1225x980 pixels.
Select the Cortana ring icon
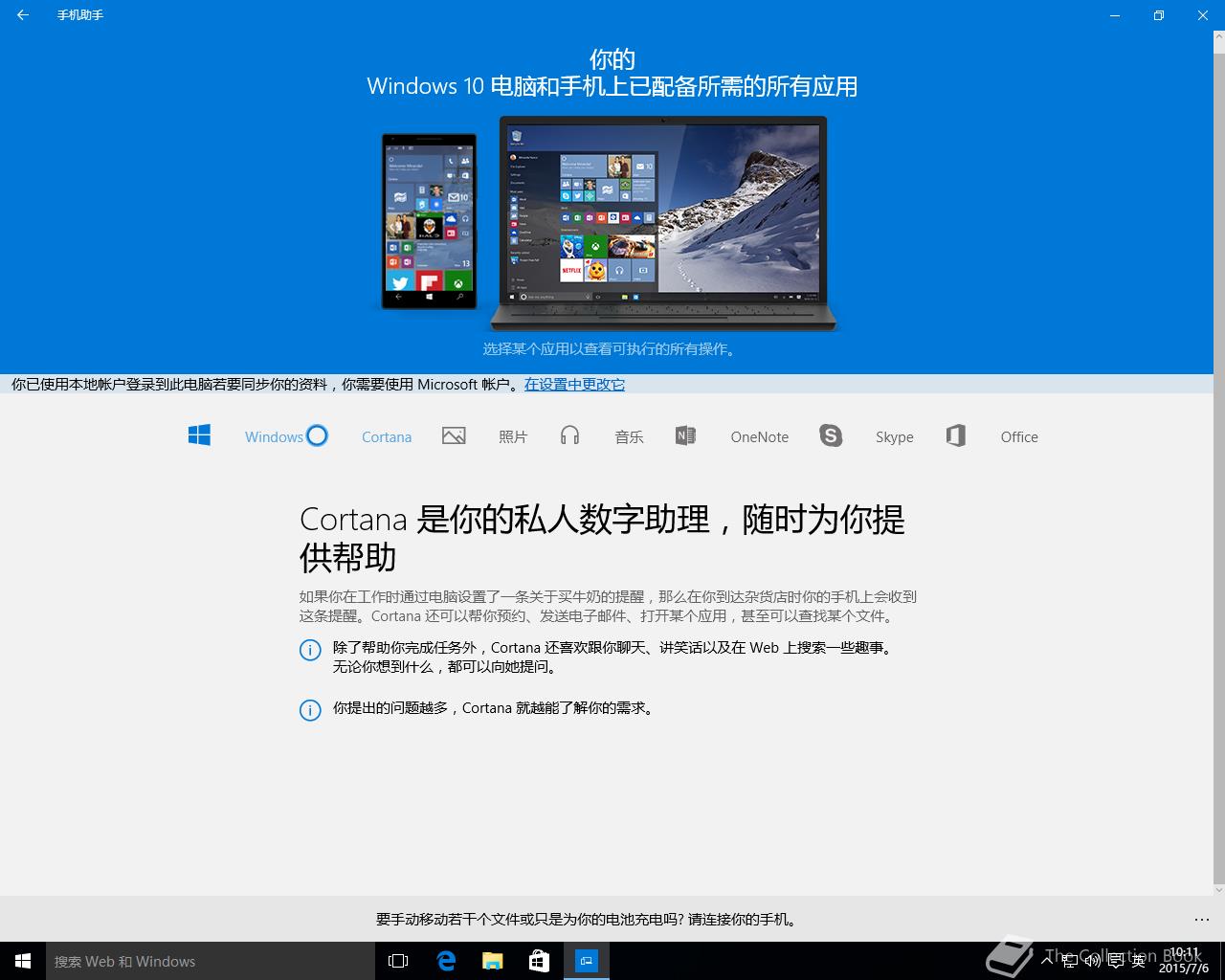coord(317,435)
